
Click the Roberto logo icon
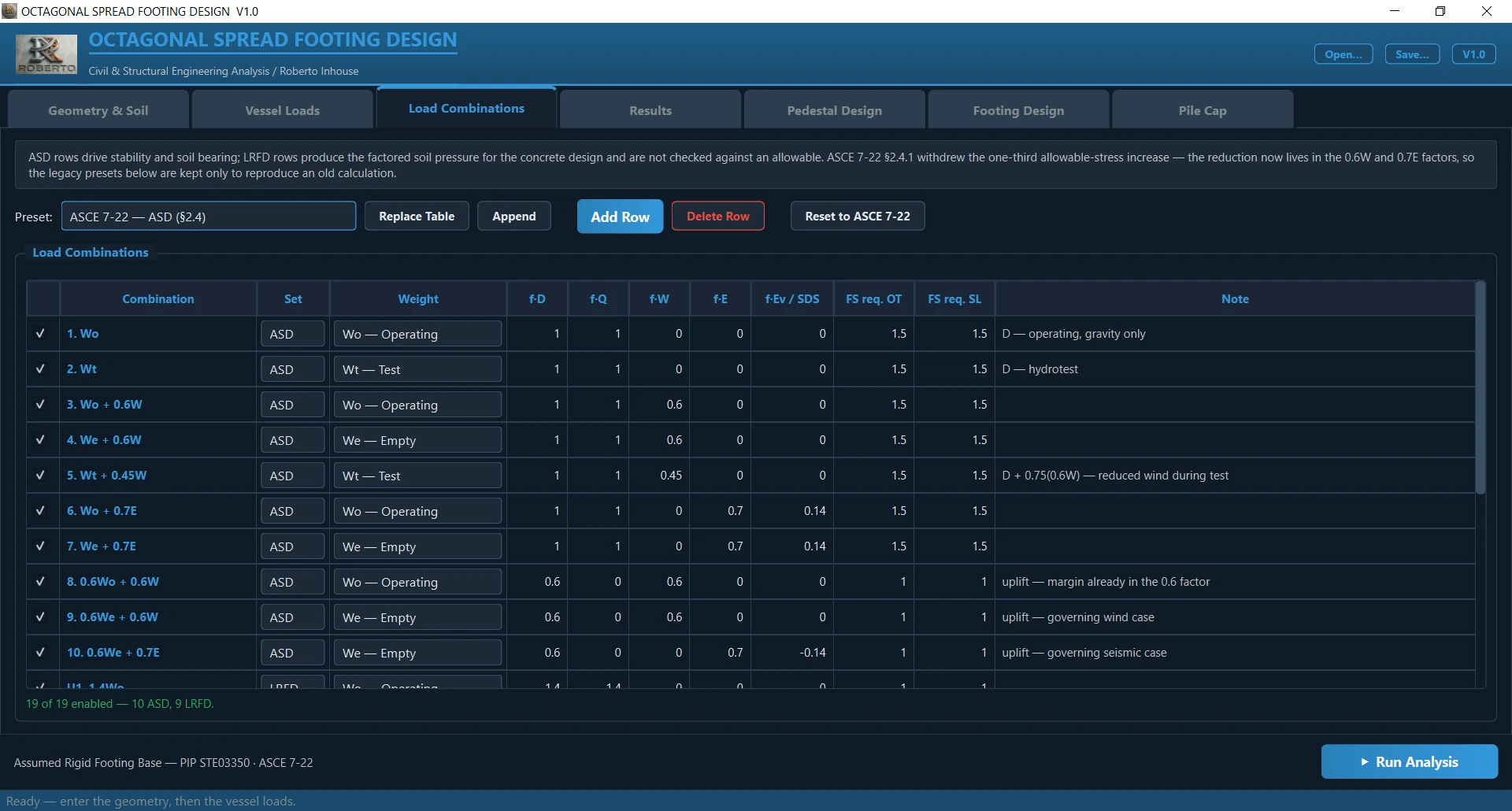coord(46,54)
